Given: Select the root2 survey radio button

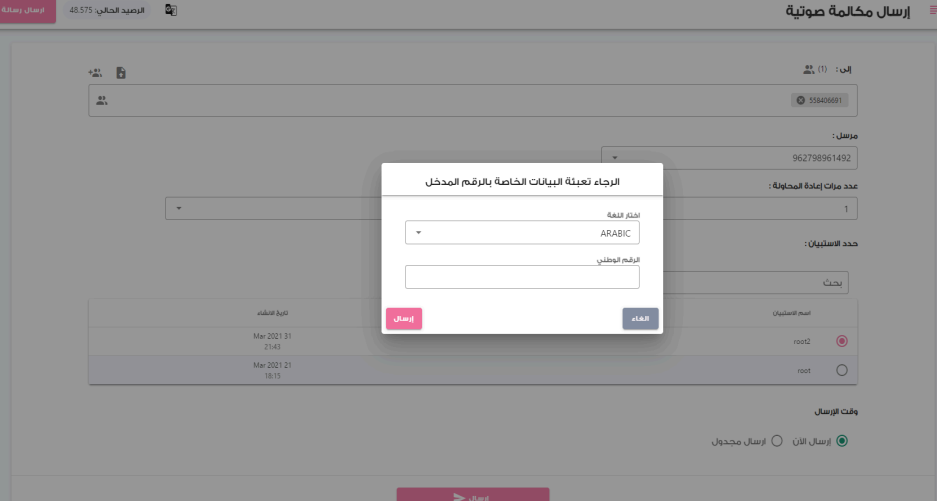Looking at the screenshot, I should pyautogui.click(x=841, y=341).
